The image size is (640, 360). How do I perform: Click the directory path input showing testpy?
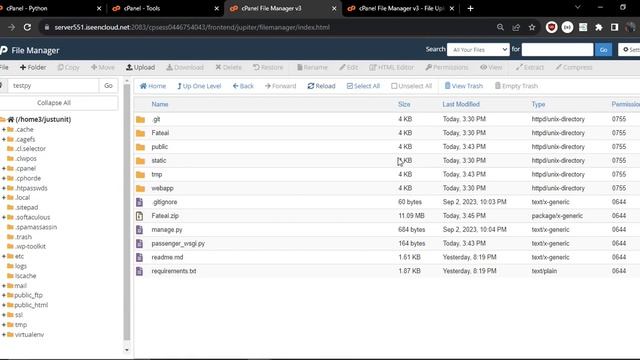(x=53, y=86)
